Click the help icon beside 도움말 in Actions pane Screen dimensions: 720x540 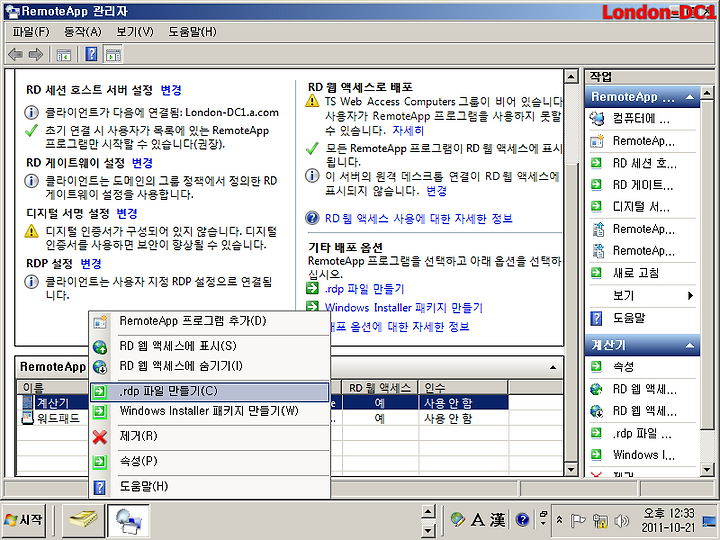(596, 318)
